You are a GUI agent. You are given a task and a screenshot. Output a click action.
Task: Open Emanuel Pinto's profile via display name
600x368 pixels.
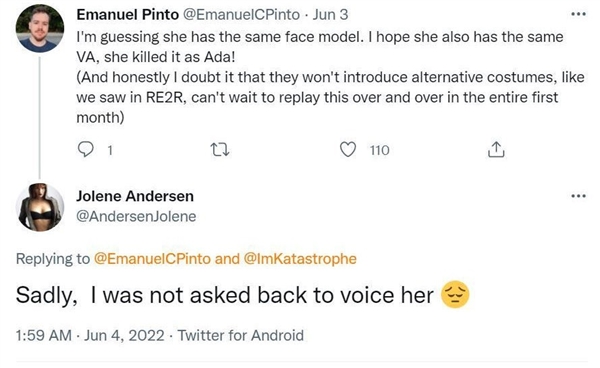(127, 15)
